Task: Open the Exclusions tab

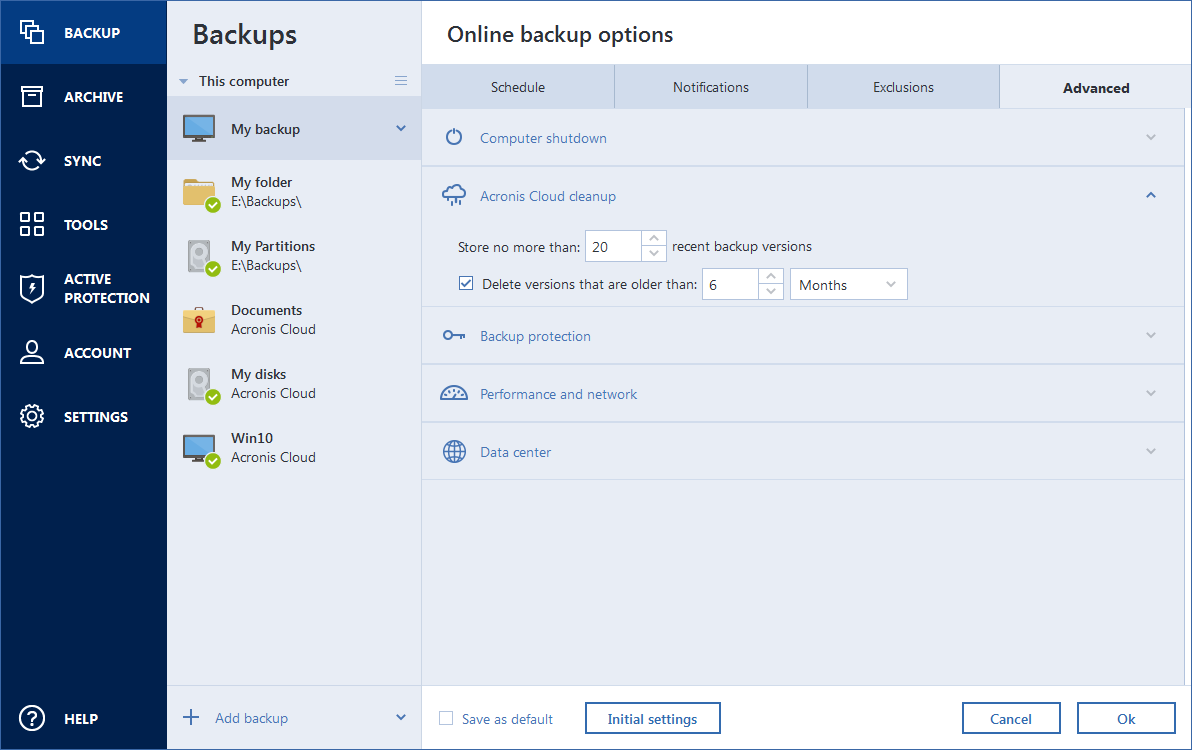Action: [903, 87]
